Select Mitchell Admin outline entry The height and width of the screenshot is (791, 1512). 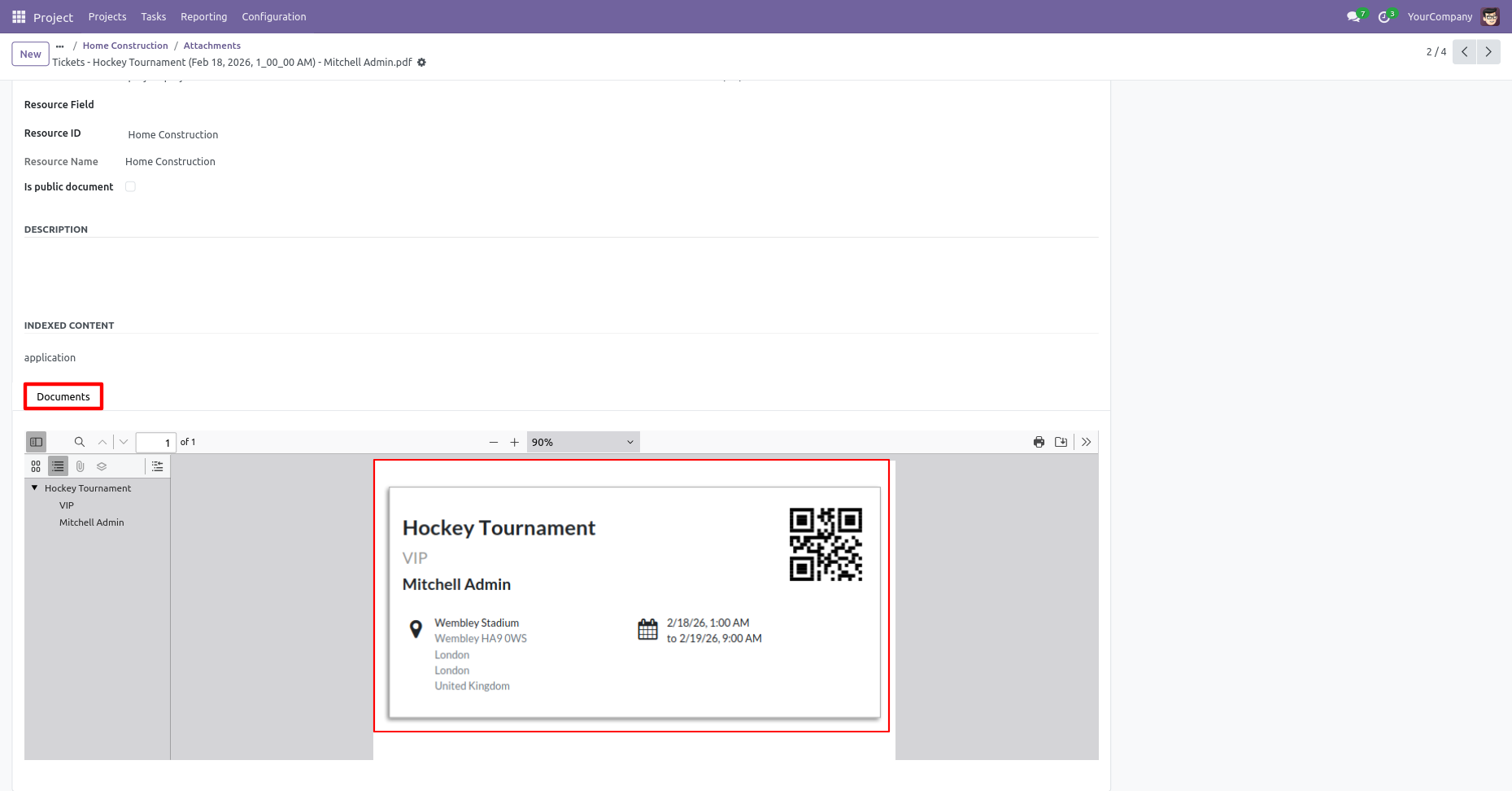click(92, 522)
